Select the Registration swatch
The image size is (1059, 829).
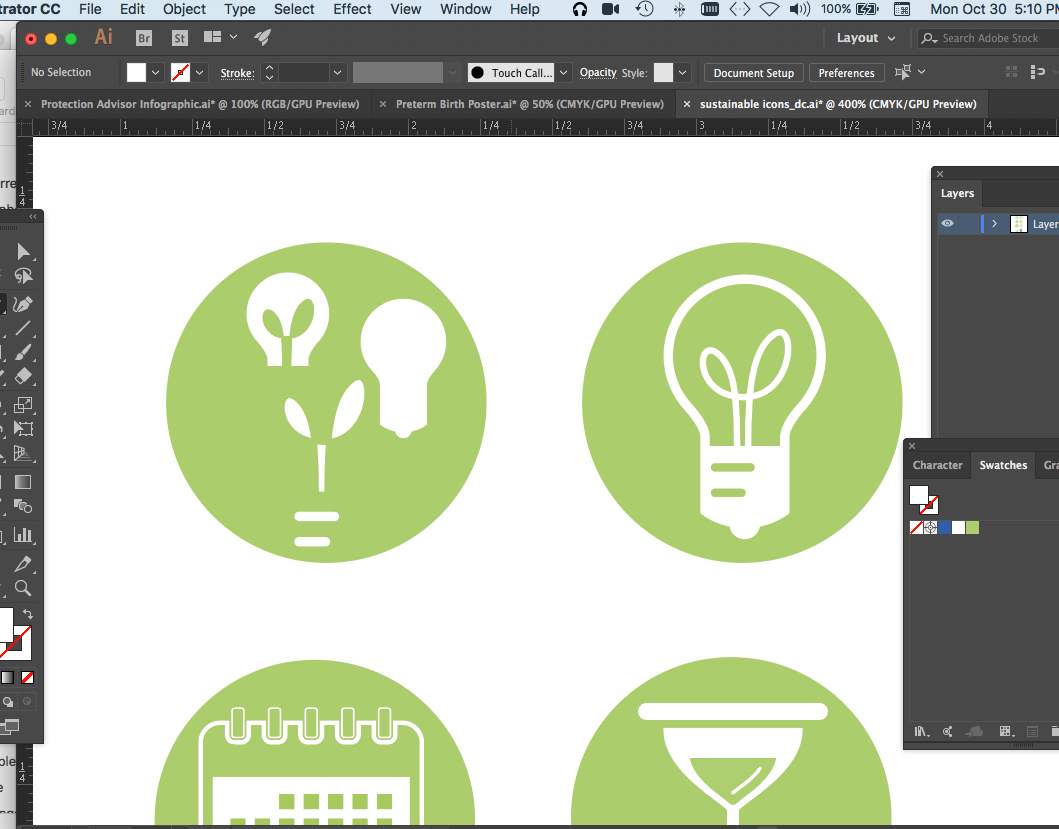[x=930, y=528]
